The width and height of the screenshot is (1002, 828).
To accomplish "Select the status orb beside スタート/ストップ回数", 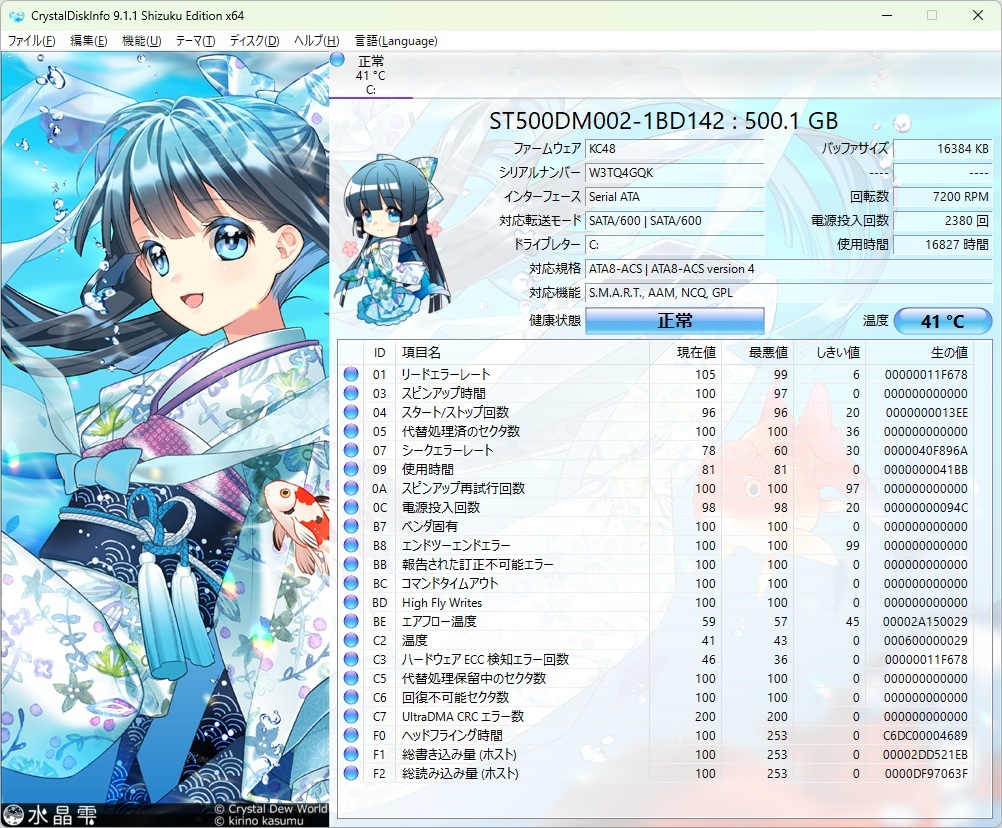I will tap(351, 412).
